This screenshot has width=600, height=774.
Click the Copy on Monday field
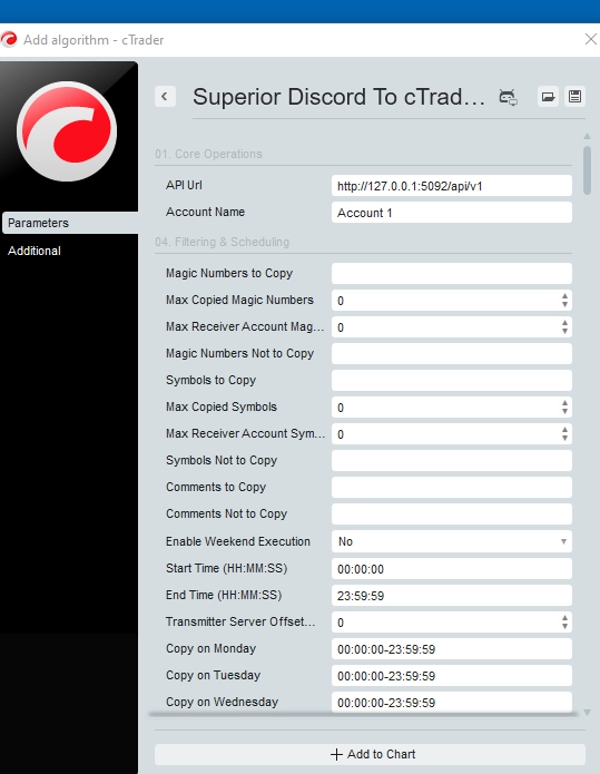tap(451, 649)
